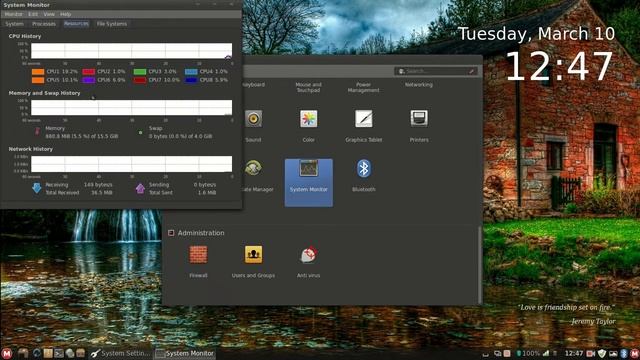This screenshot has width=640, height=360.
Task: Open the Monitor menu
Action: [13, 14]
